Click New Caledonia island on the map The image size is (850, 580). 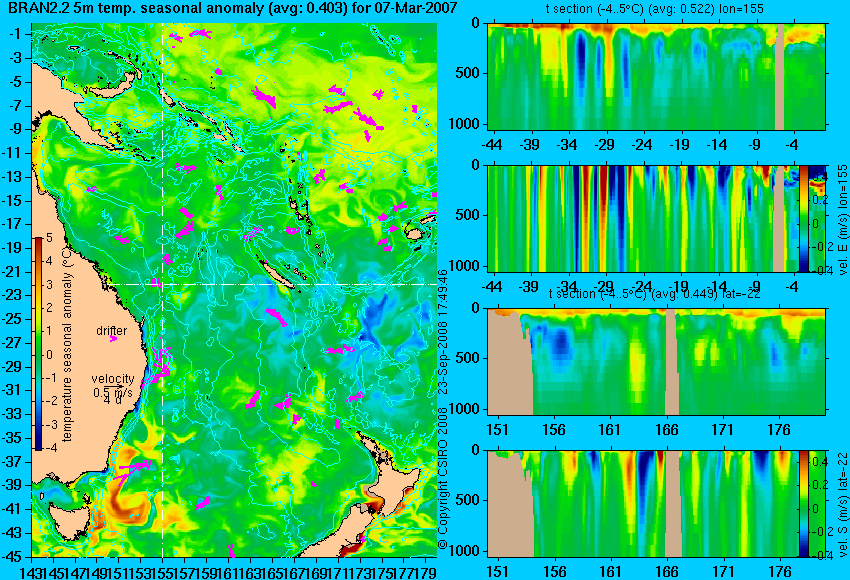coord(278,274)
